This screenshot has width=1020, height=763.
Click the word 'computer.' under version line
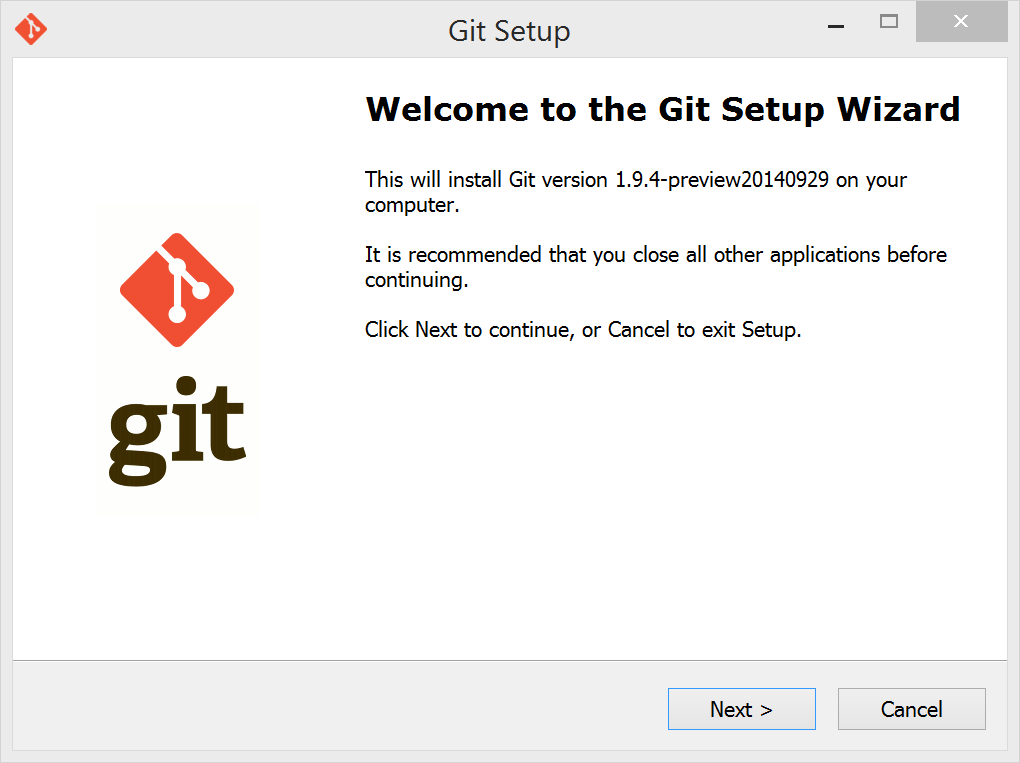pyautogui.click(x=412, y=206)
